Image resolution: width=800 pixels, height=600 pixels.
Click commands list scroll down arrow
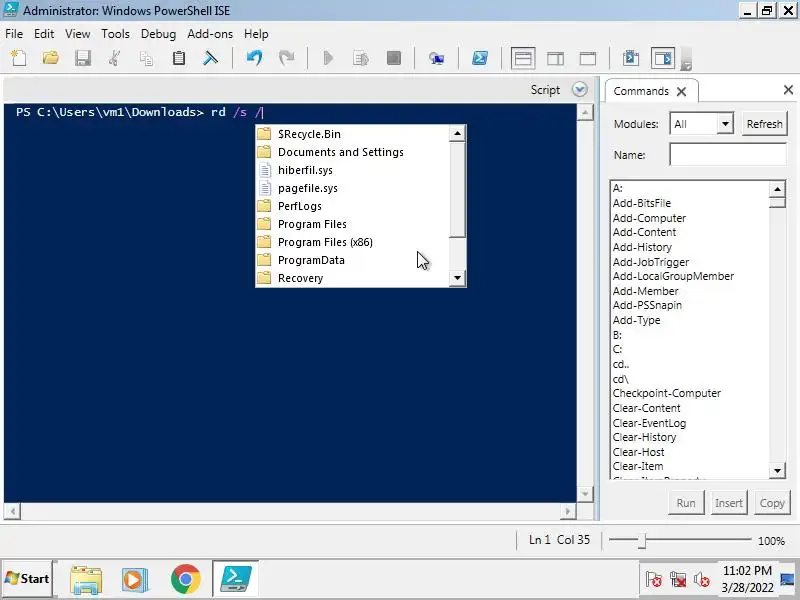(777, 470)
